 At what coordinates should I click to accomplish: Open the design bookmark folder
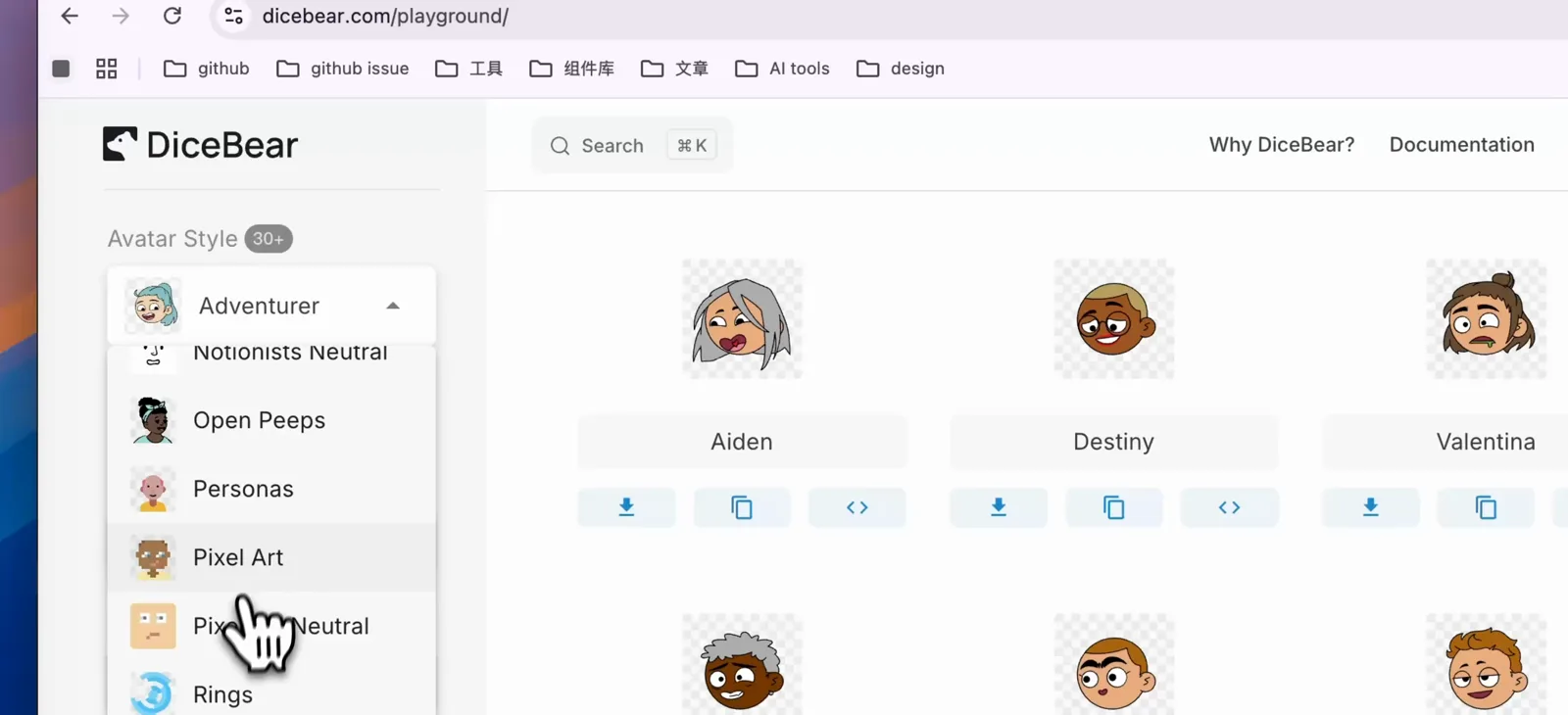pos(900,69)
